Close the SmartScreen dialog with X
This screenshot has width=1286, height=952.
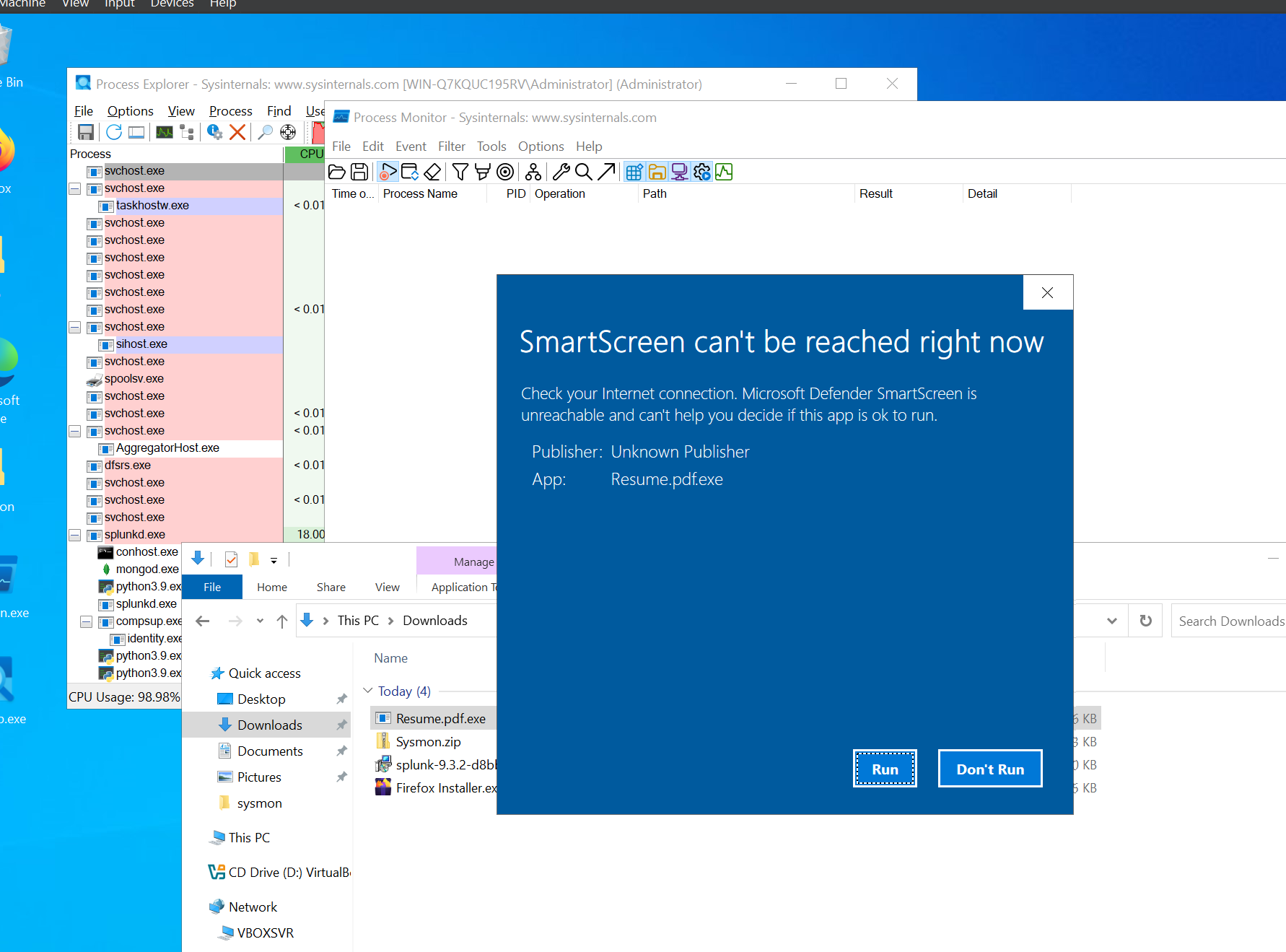point(1047,292)
